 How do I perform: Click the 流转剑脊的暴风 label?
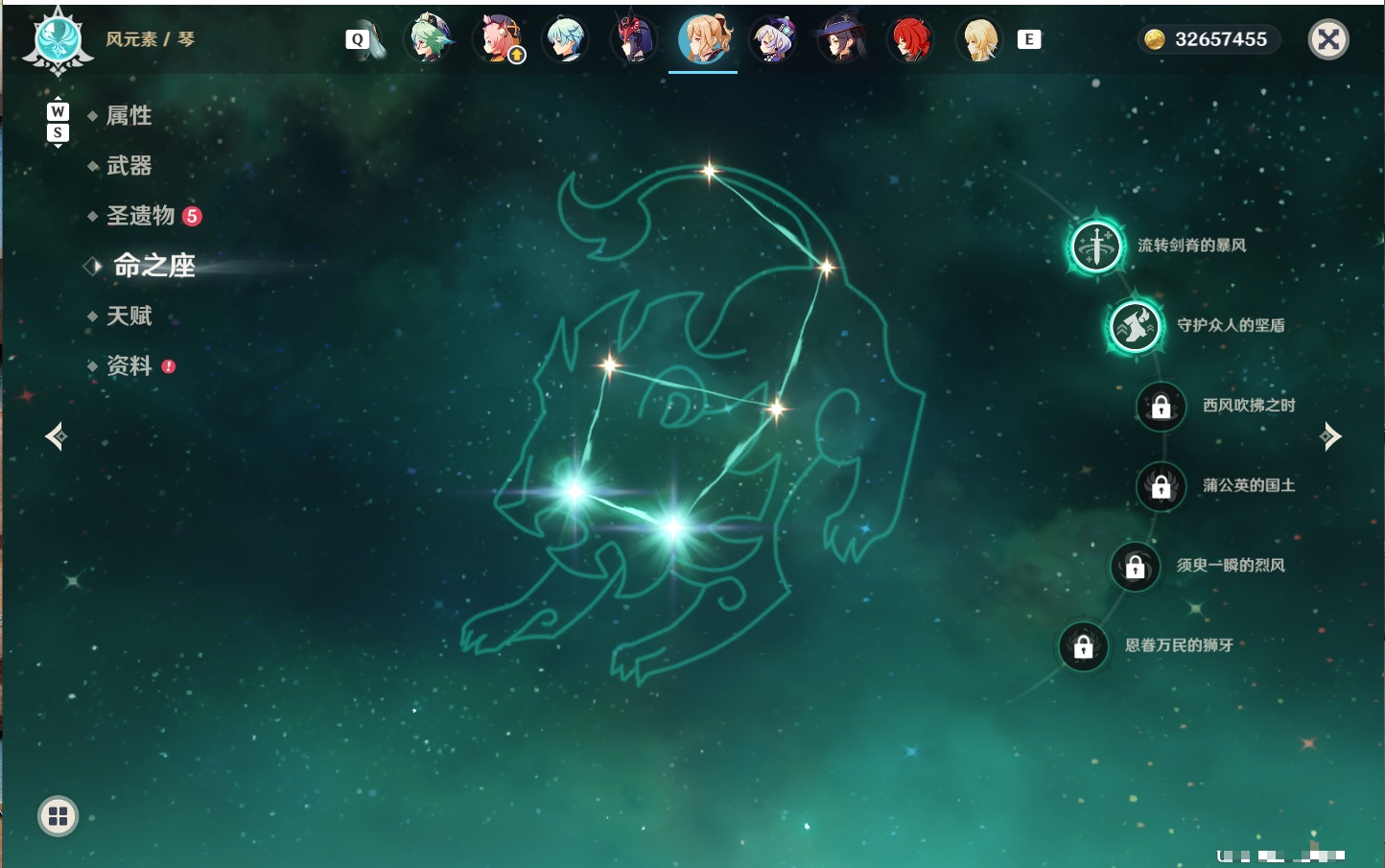(1191, 246)
